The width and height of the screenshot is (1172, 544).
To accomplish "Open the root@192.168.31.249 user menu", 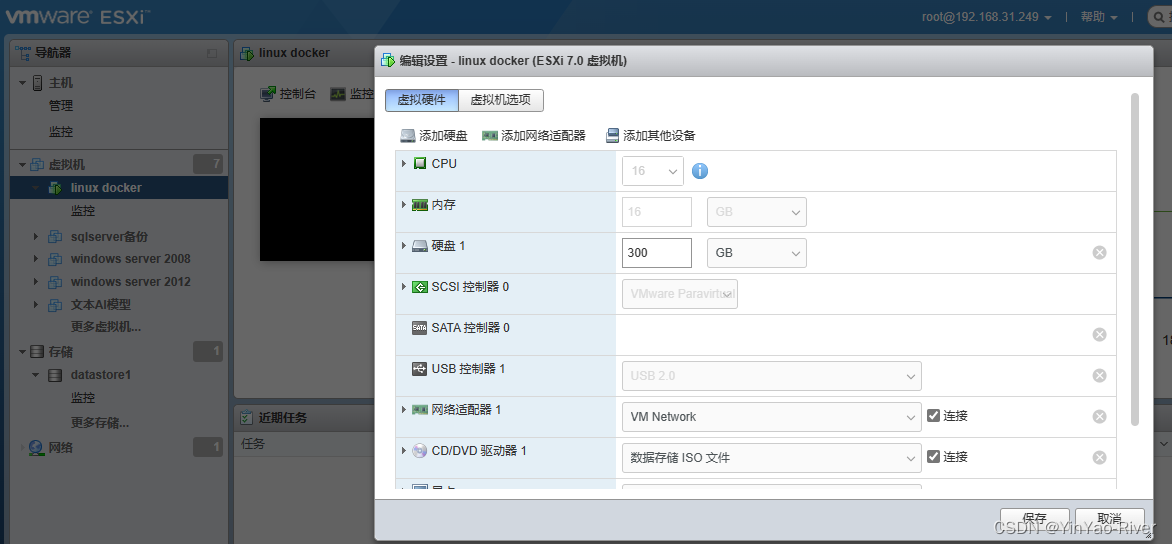I will [987, 16].
